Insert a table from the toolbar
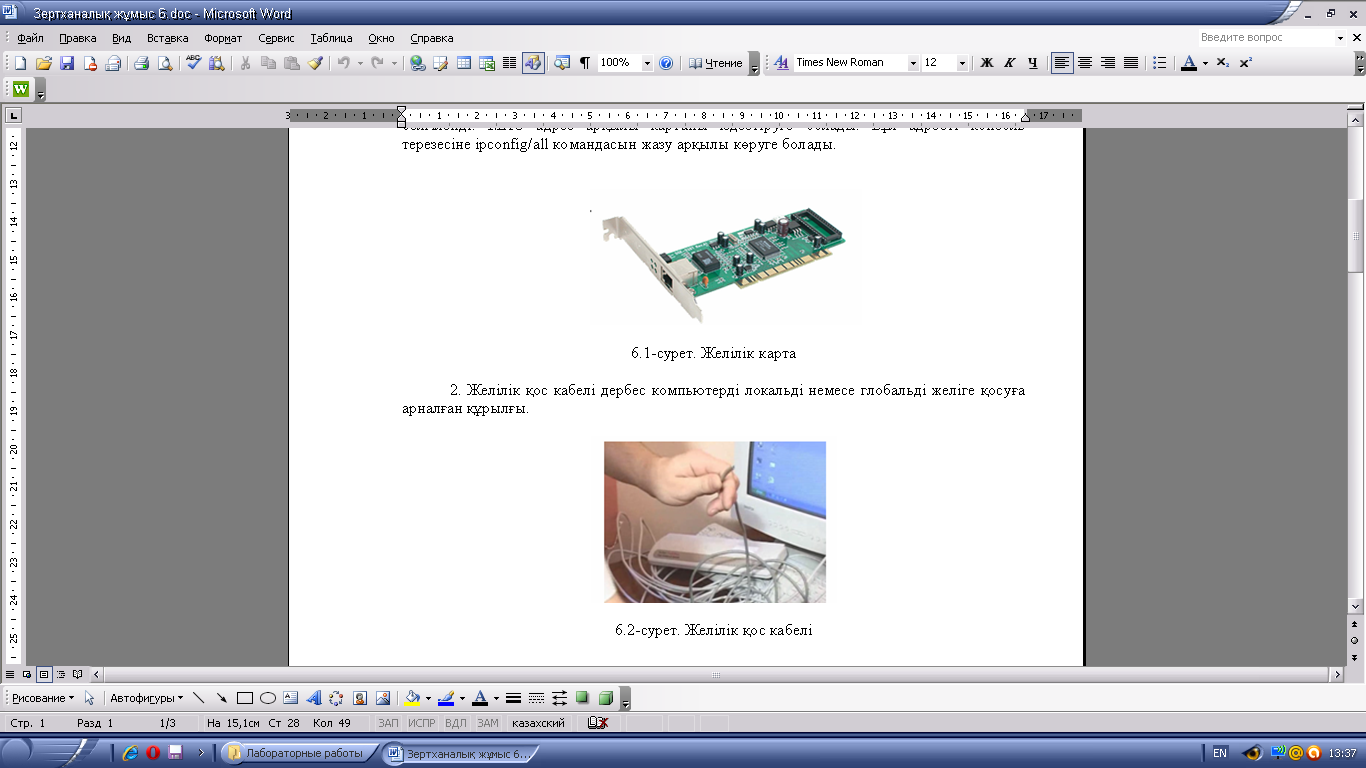Viewport: 1366px width, 768px height. pos(464,63)
